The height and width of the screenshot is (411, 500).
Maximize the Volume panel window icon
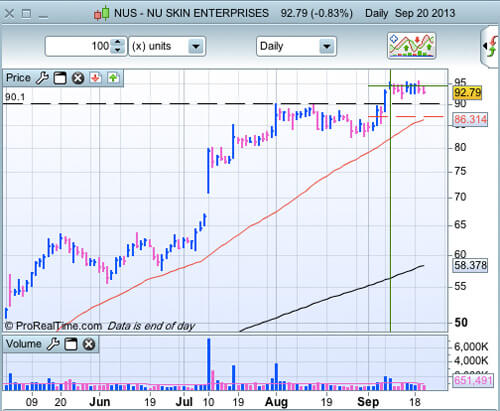click(x=71, y=344)
